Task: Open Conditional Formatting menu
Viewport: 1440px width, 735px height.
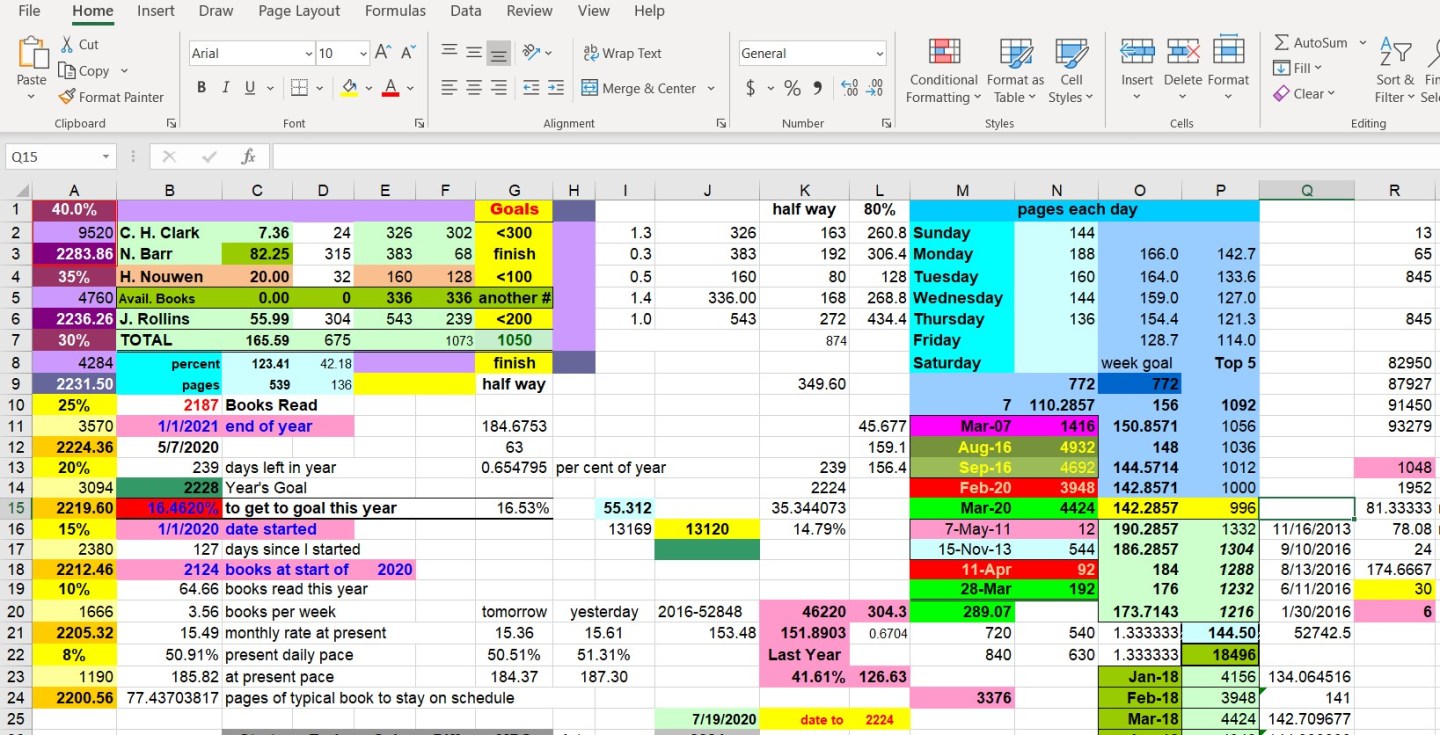Action: point(943,70)
